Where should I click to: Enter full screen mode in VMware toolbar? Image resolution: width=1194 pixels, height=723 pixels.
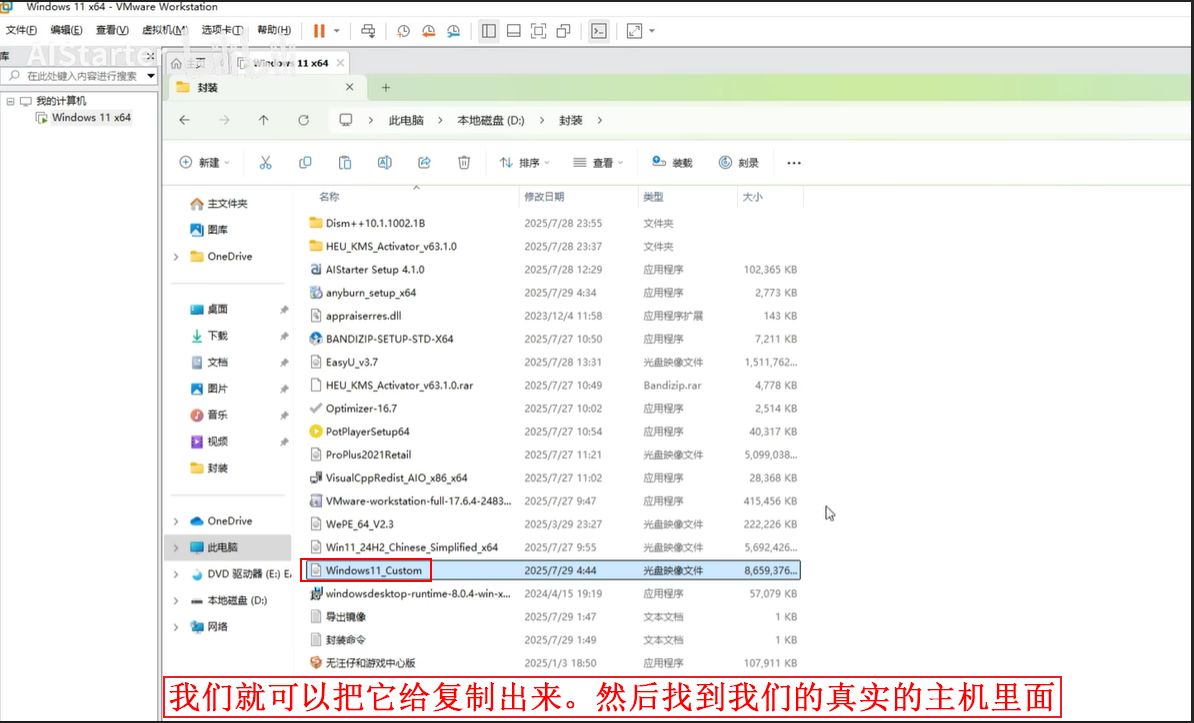pyautogui.click(x=634, y=31)
